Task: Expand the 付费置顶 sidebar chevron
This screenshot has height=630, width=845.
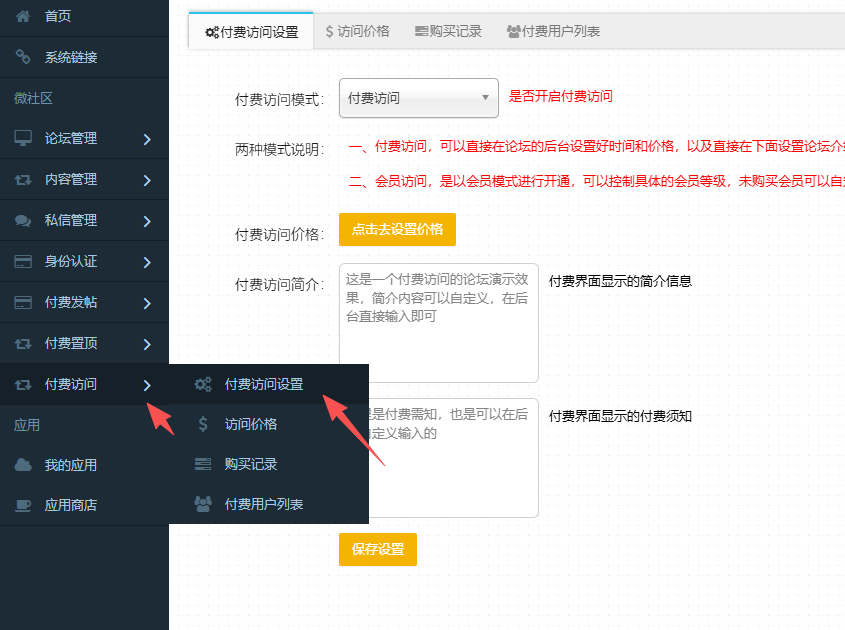Action: point(147,344)
